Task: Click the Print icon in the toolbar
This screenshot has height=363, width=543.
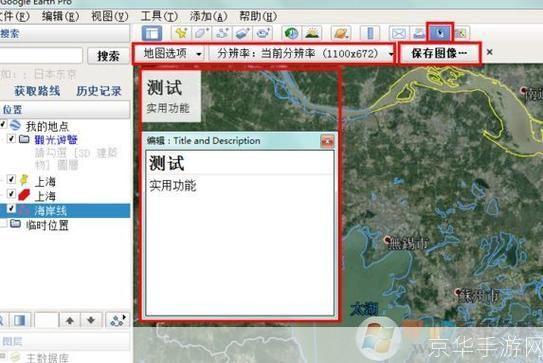Action: point(419,33)
